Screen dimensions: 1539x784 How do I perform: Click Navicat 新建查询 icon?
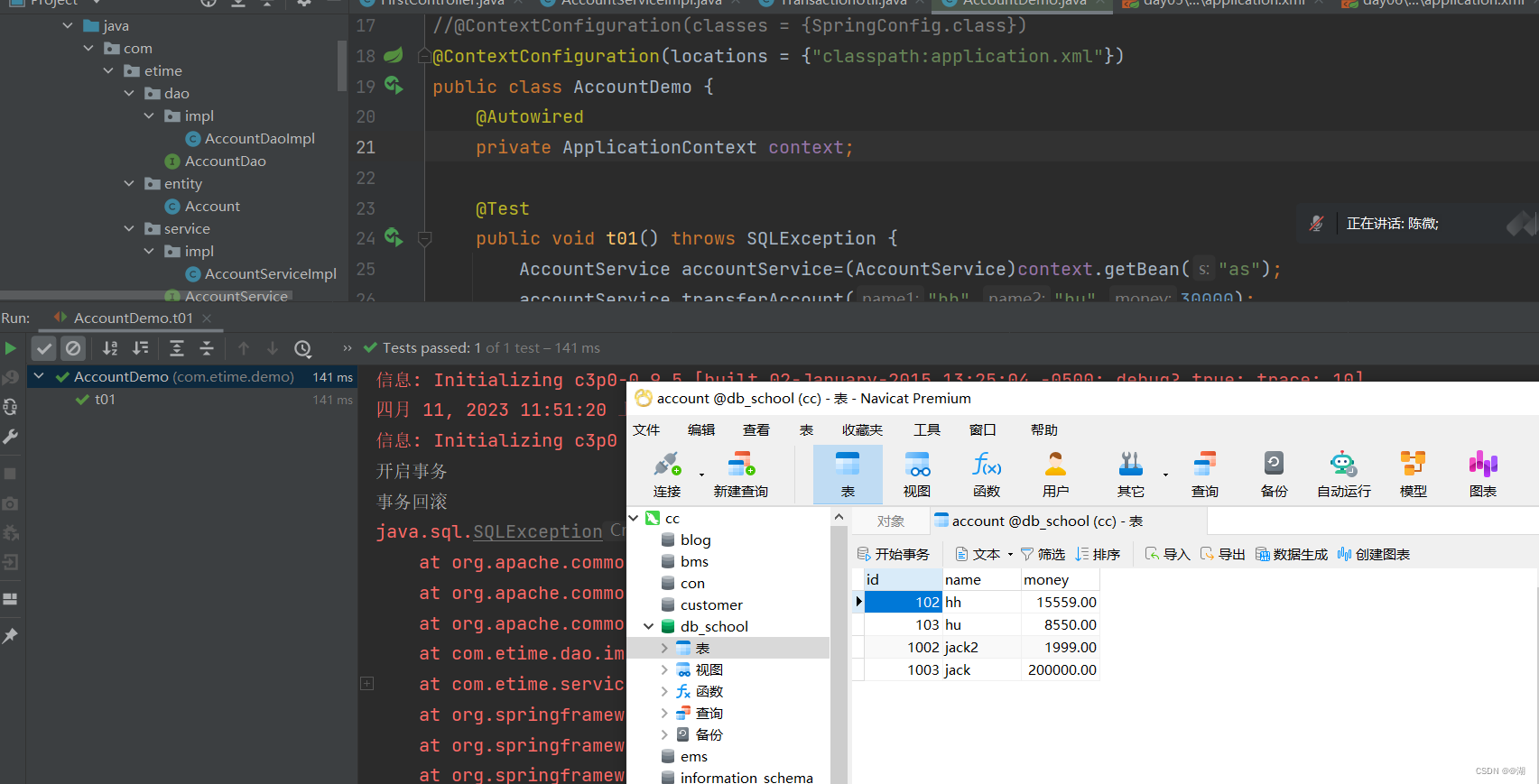coord(741,475)
